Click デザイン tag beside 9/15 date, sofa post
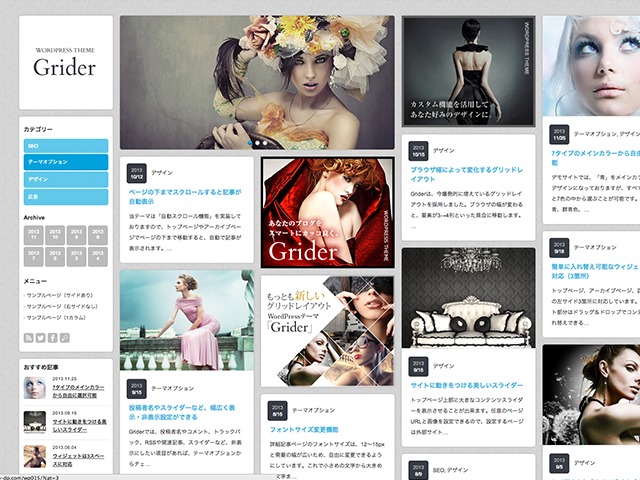Image resolution: width=640 pixels, height=480 pixels. click(444, 366)
